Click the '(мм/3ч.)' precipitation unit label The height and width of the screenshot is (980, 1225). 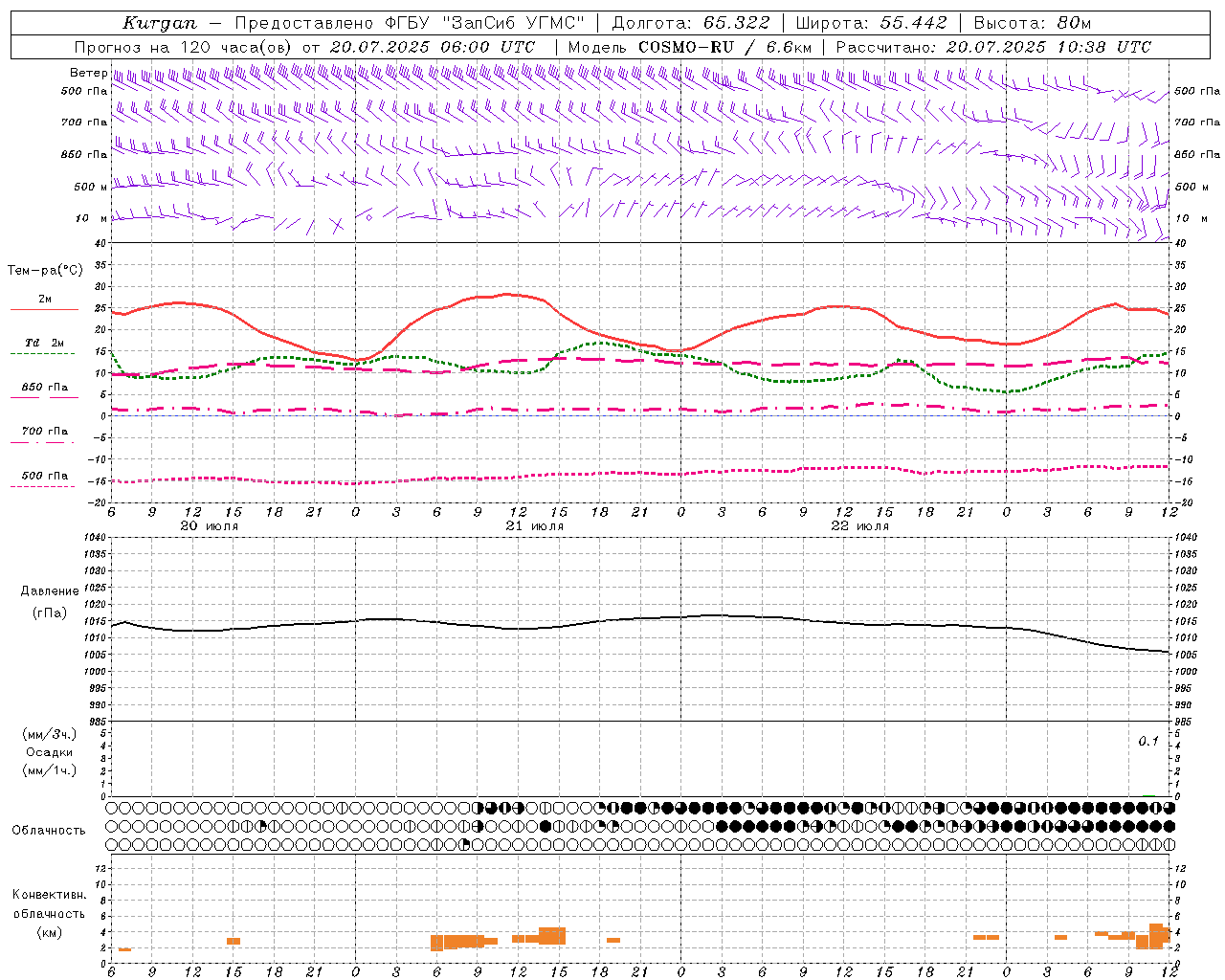point(50,734)
